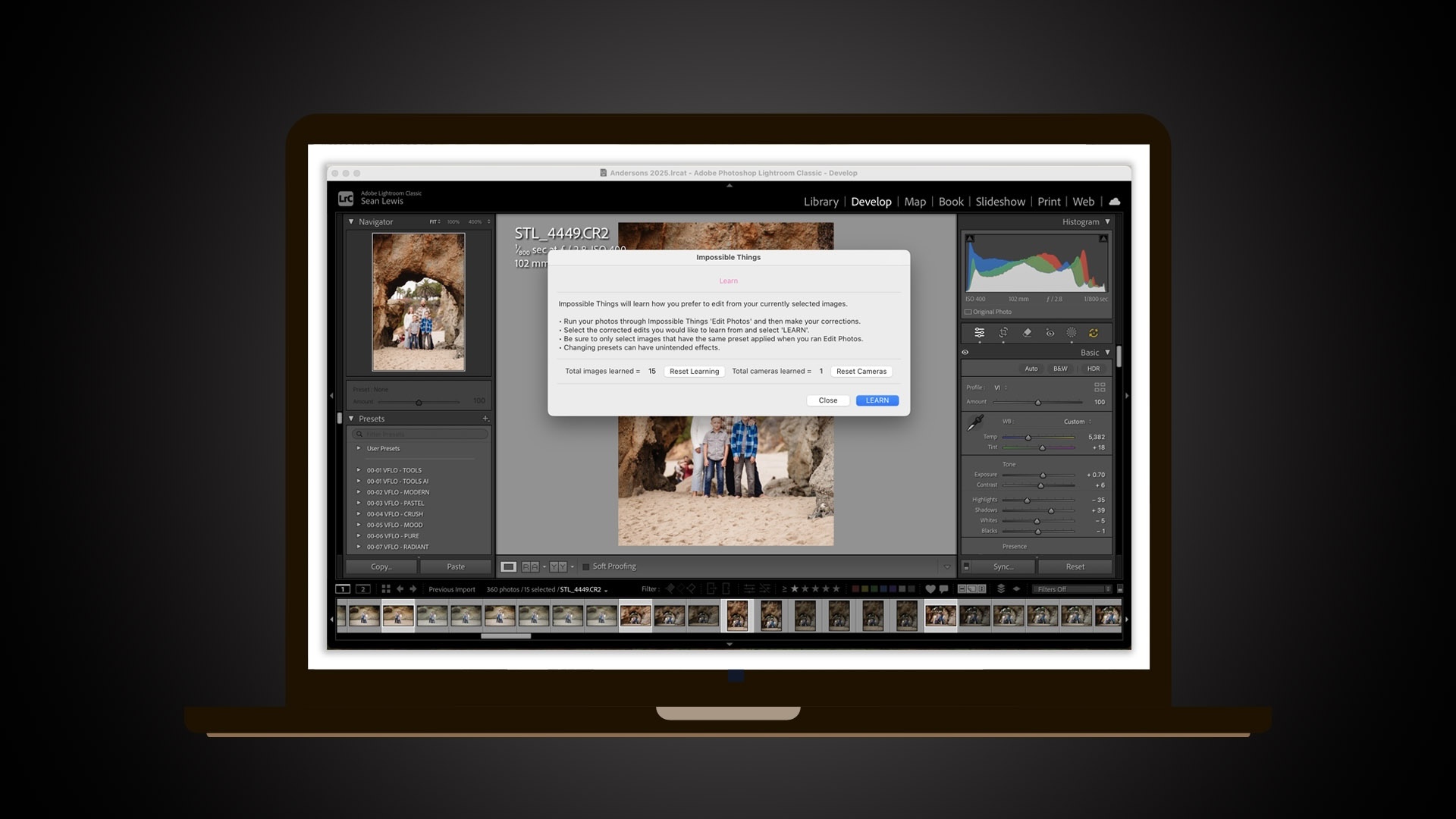This screenshot has width=1456, height=819.
Task: Click the Reset Learning button
Action: pyautogui.click(x=693, y=371)
